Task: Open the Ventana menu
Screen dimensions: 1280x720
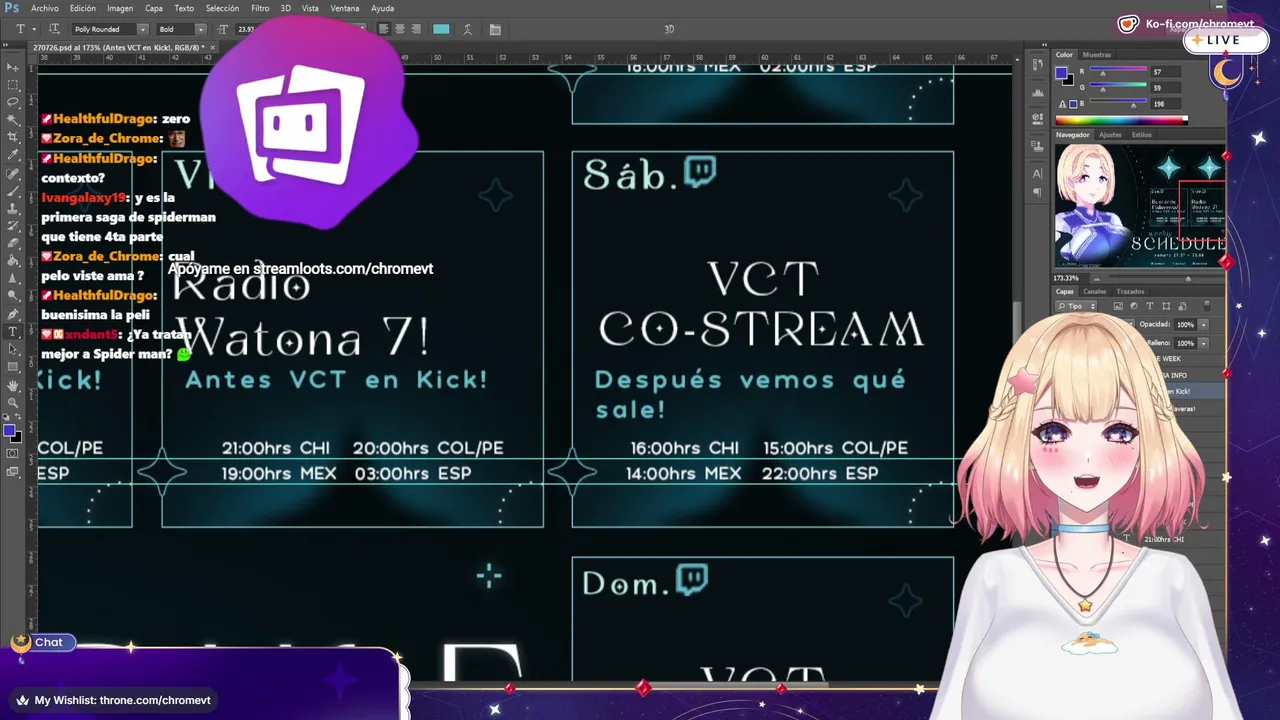Action: pos(345,8)
